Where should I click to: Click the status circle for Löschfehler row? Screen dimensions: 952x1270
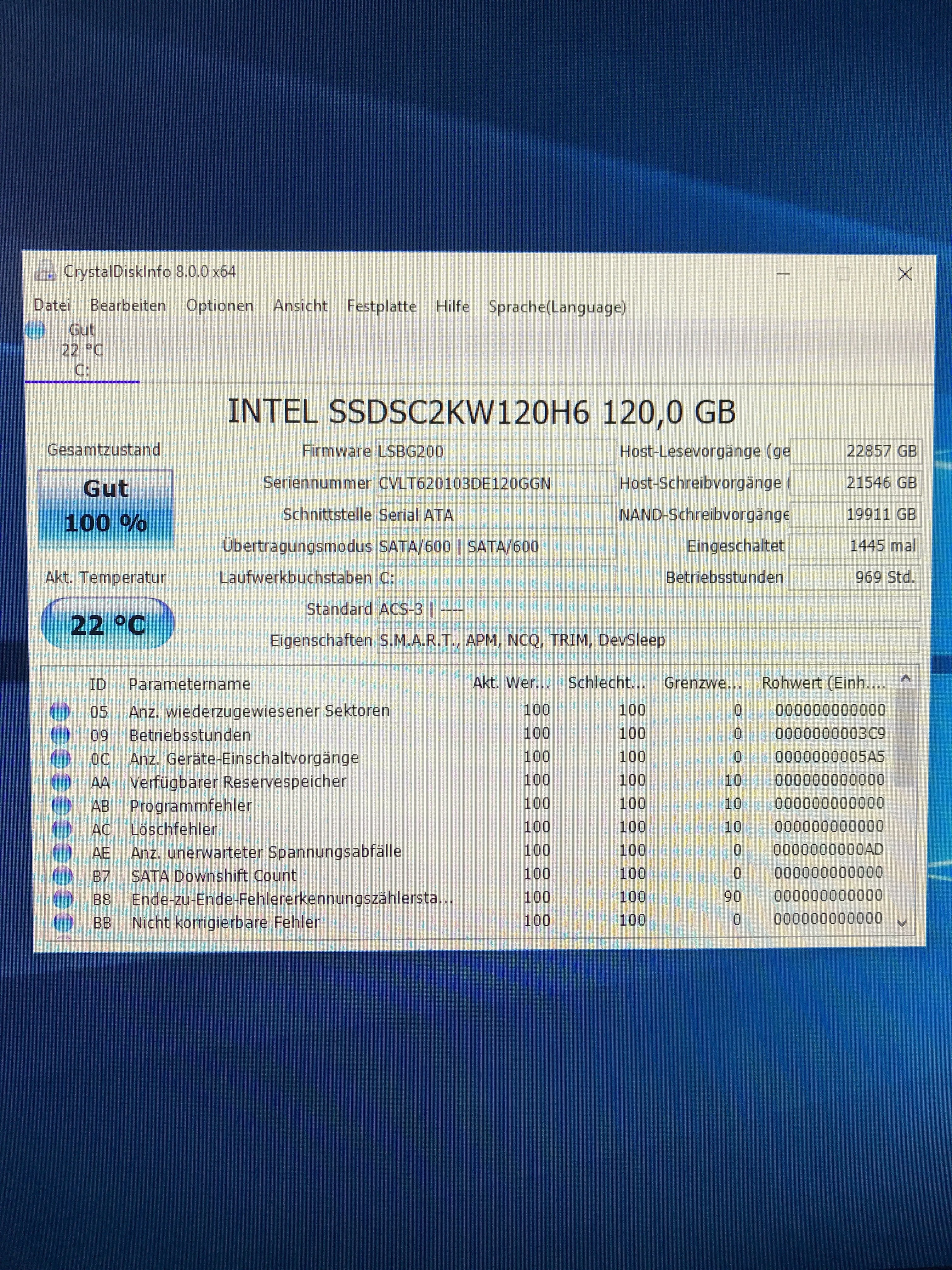(61, 829)
